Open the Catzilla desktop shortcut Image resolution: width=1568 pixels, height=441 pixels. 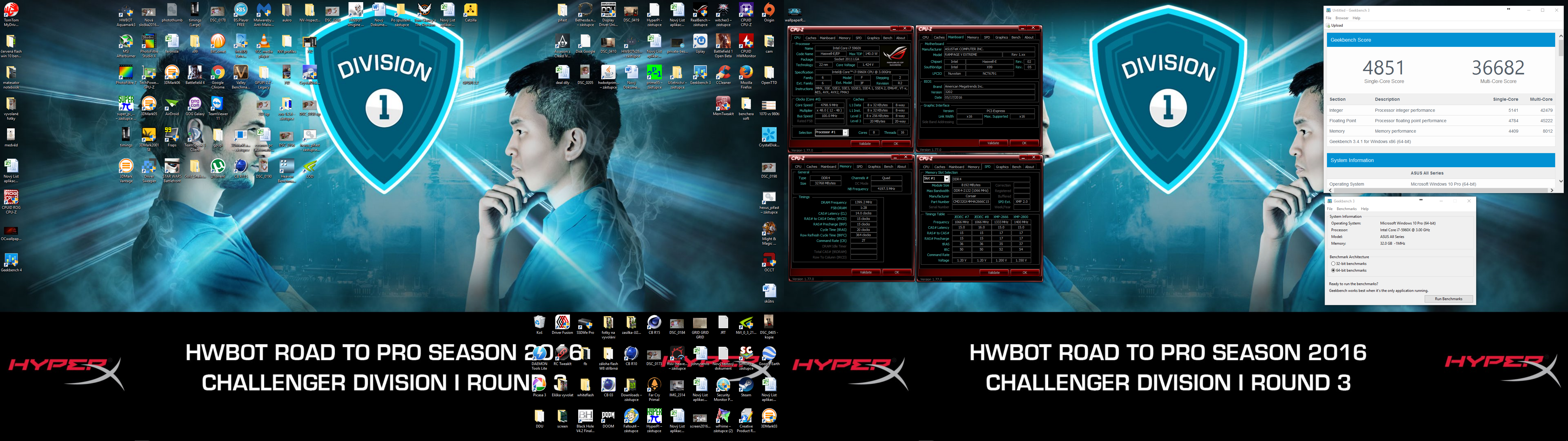point(470,12)
